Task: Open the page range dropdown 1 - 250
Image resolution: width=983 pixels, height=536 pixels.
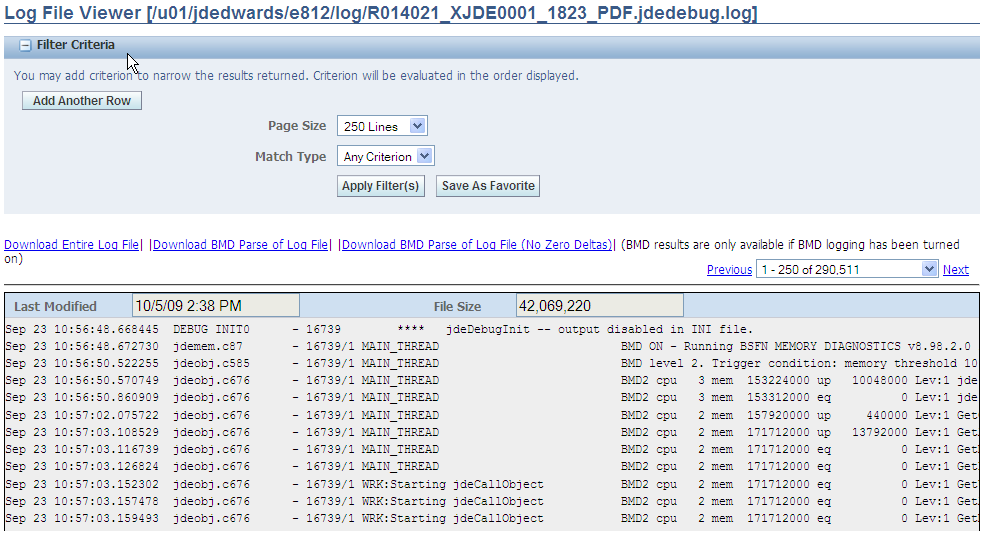Action: click(847, 270)
